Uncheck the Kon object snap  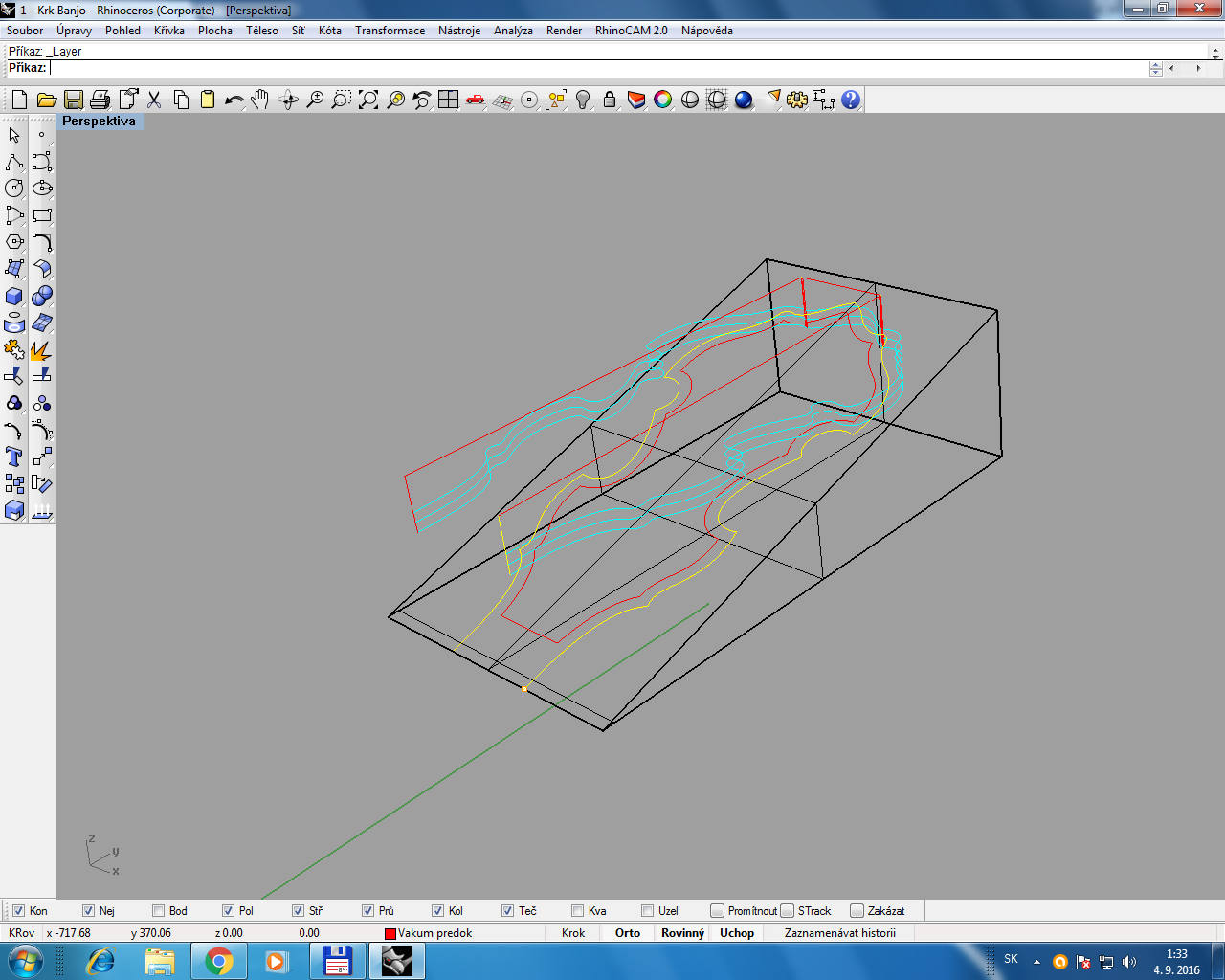[19, 911]
